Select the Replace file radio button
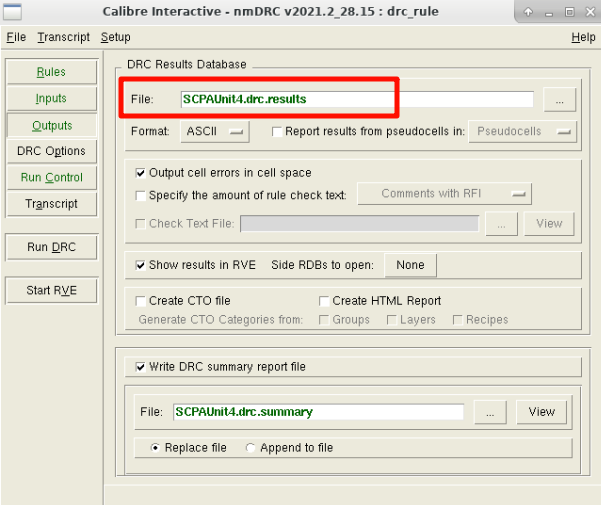Image resolution: width=601 pixels, height=505 pixels. pyautogui.click(x=155, y=448)
